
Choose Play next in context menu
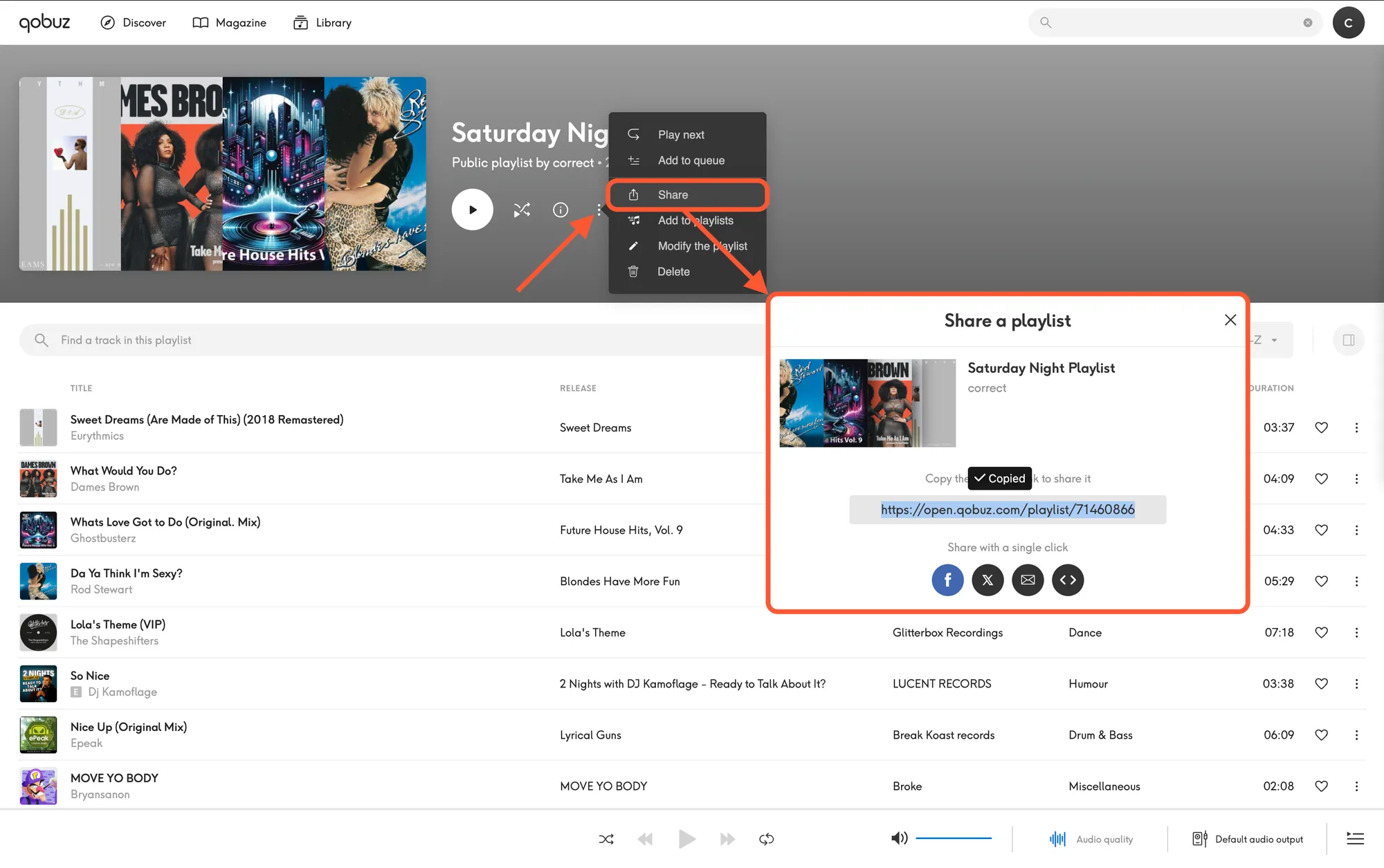click(687, 135)
